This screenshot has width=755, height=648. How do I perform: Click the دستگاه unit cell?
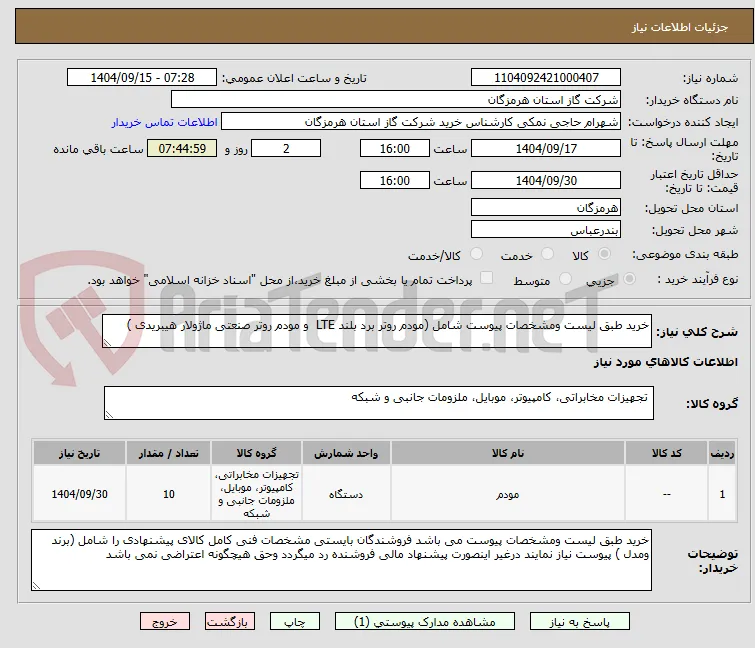click(x=346, y=494)
